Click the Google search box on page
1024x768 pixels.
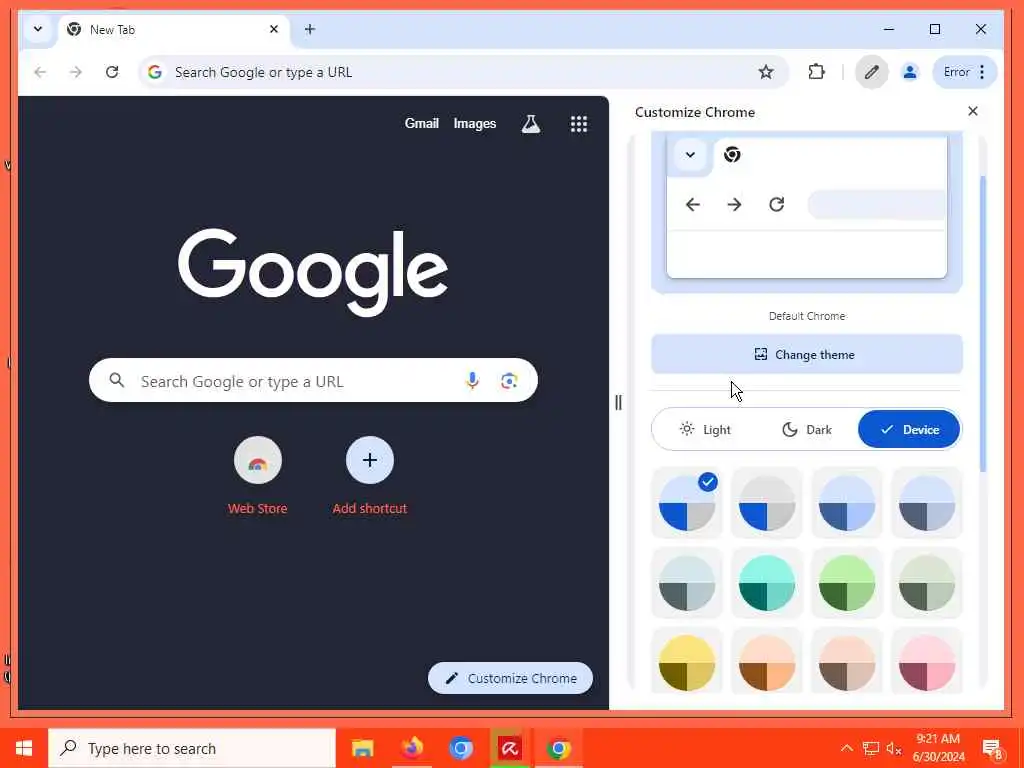click(313, 381)
